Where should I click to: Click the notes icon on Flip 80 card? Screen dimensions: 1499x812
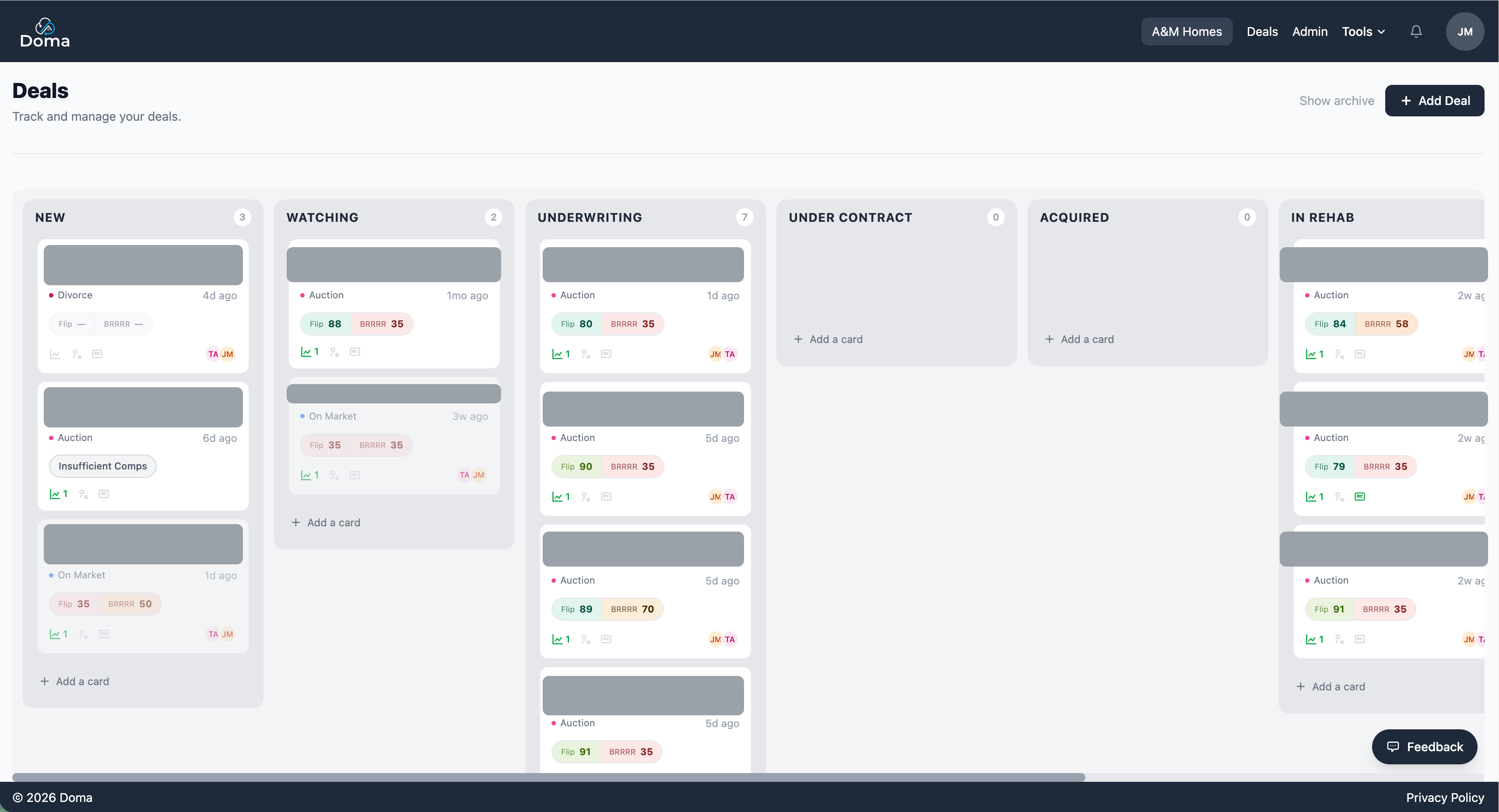[x=606, y=353]
